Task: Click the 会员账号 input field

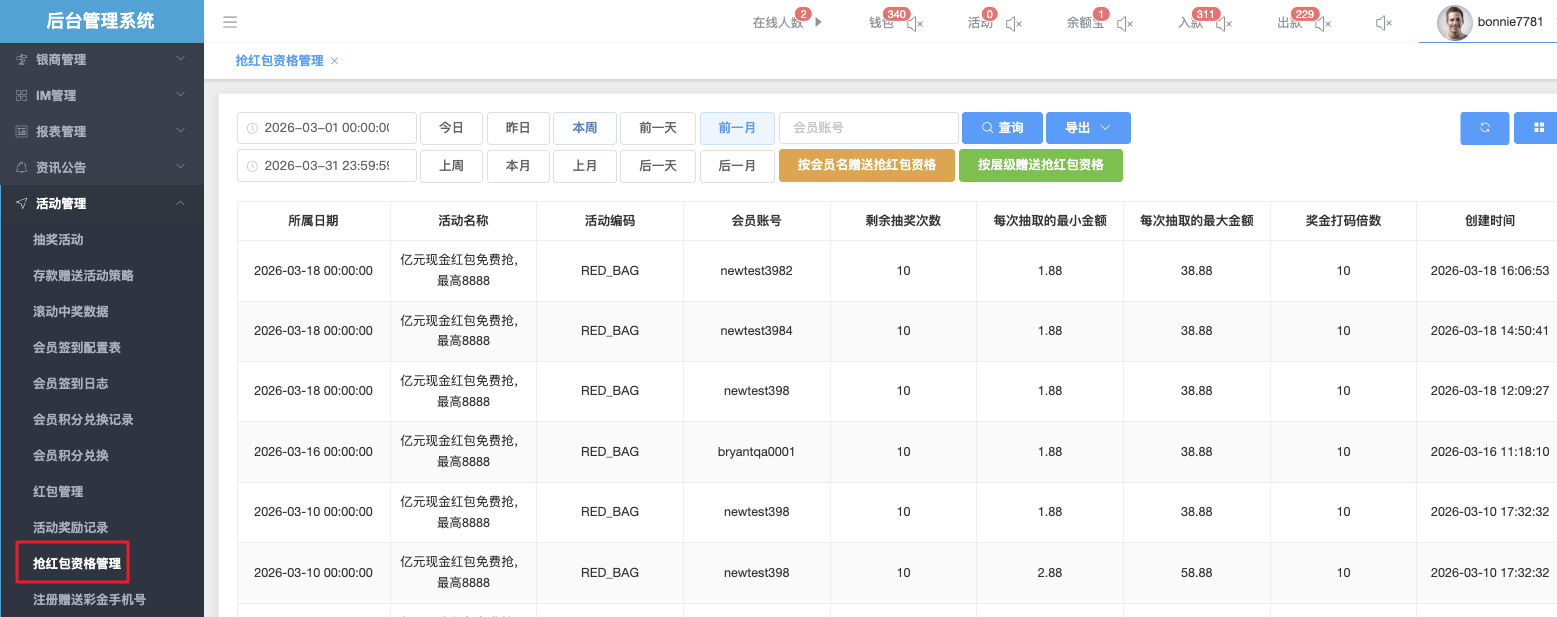Action: click(868, 128)
